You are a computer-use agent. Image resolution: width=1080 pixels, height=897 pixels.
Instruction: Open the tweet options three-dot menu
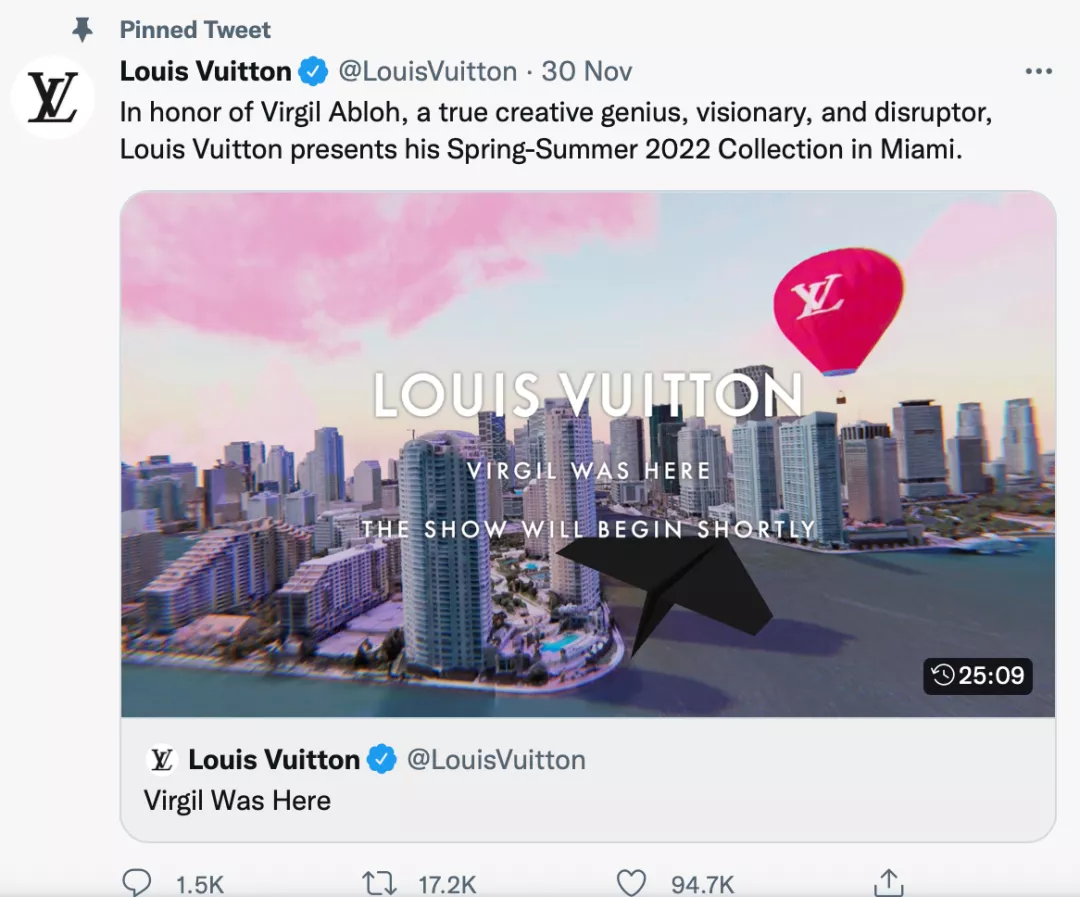(1039, 71)
